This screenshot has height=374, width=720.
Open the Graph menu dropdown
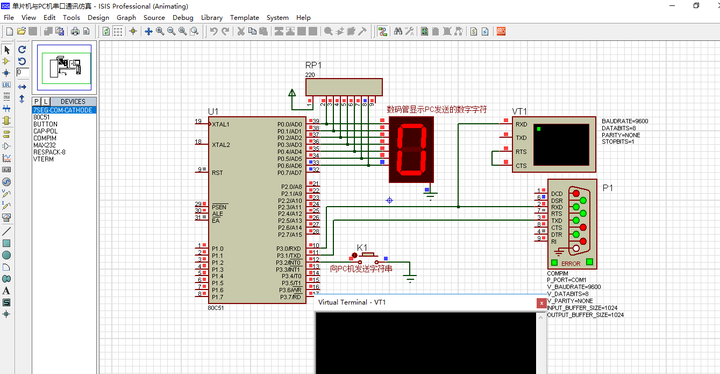point(126,17)
